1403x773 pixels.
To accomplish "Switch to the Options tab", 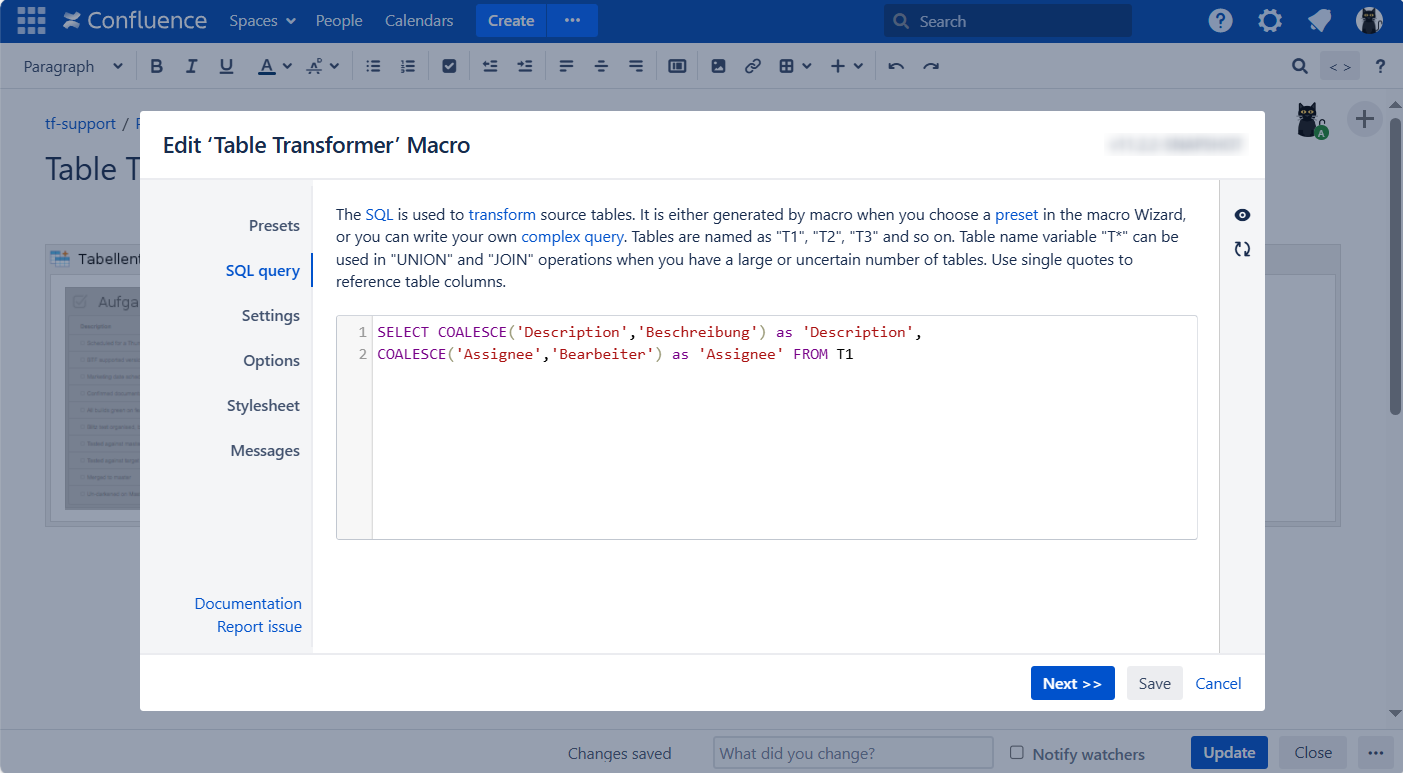I will point(272,360).
